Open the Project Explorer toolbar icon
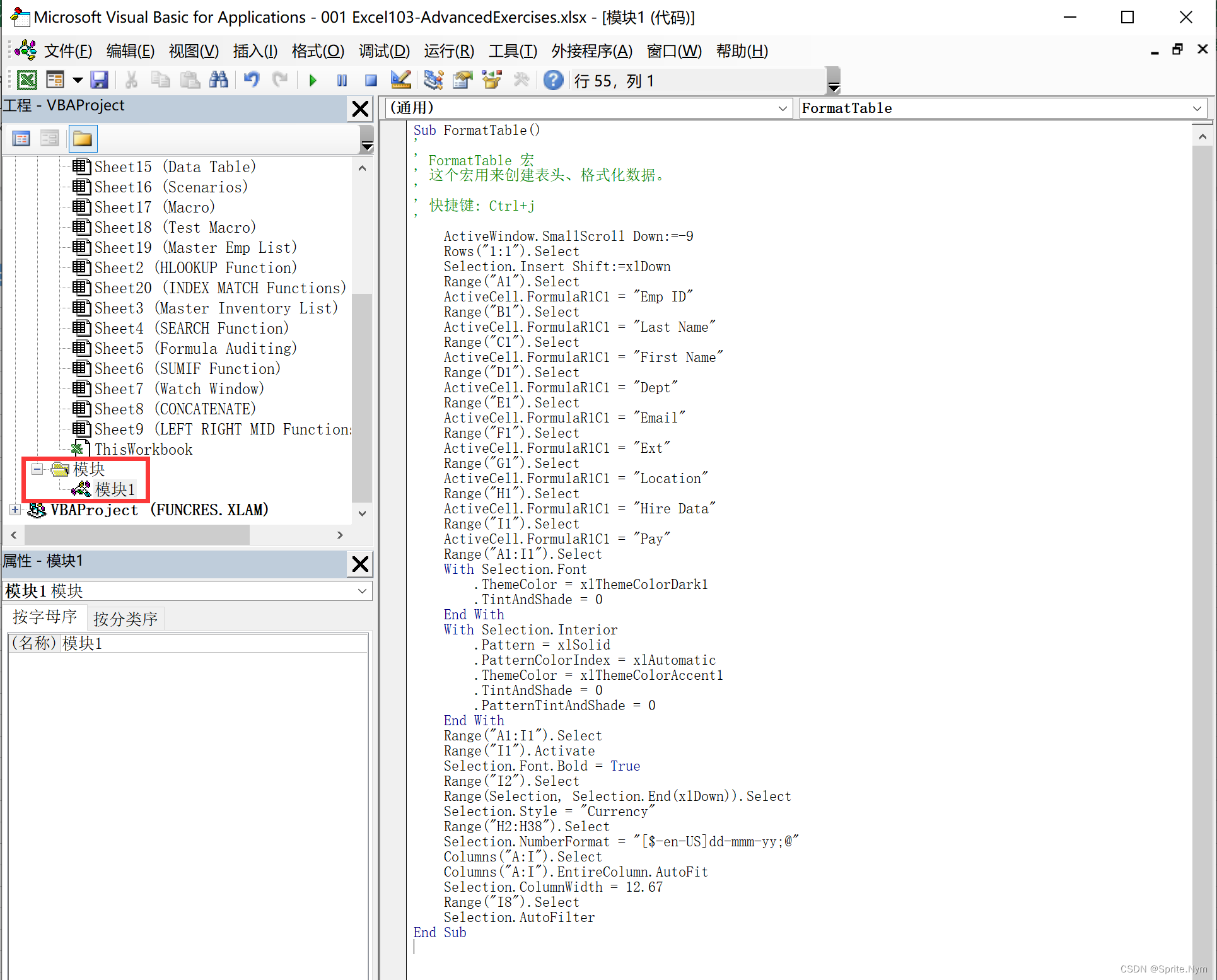Screen dimensions: 1217x980 click(x=433, y=80)
